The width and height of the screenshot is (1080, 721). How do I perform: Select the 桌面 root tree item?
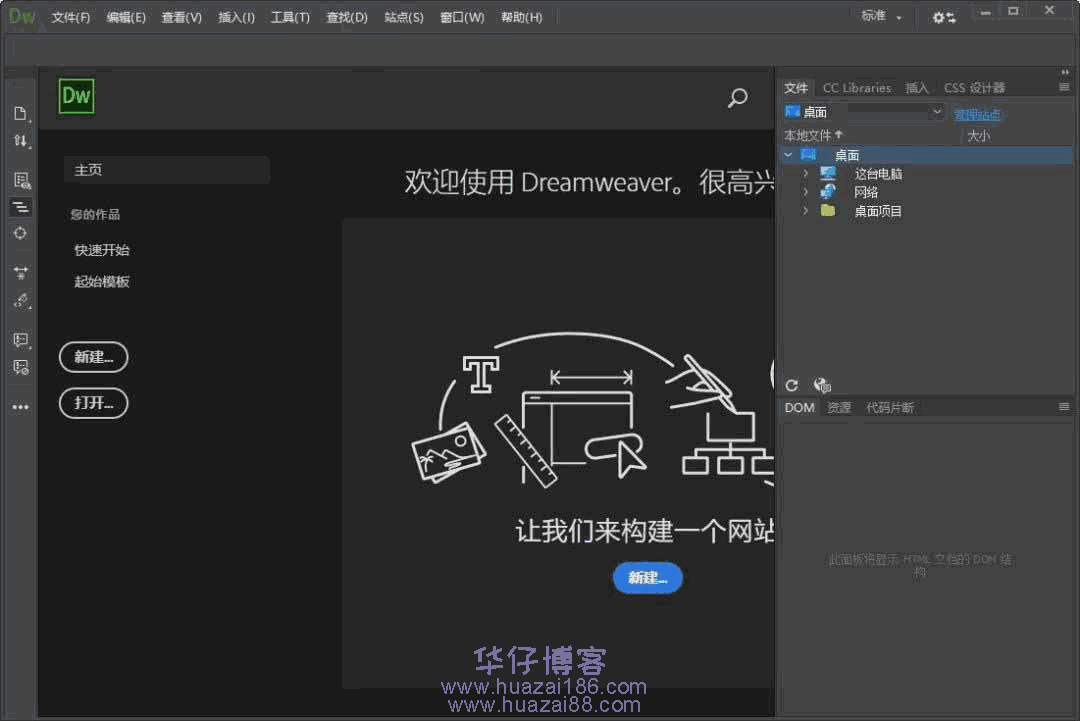pos(927,155)
